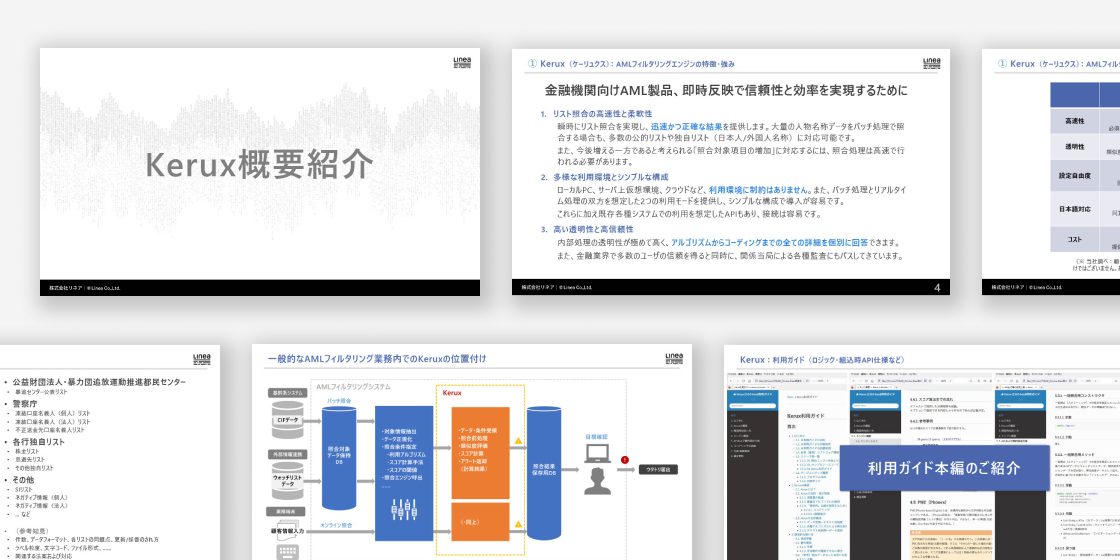Click the red alert circle icon before ウタドリ宛台
The image size is (1120, 560).
coord(625,460)
